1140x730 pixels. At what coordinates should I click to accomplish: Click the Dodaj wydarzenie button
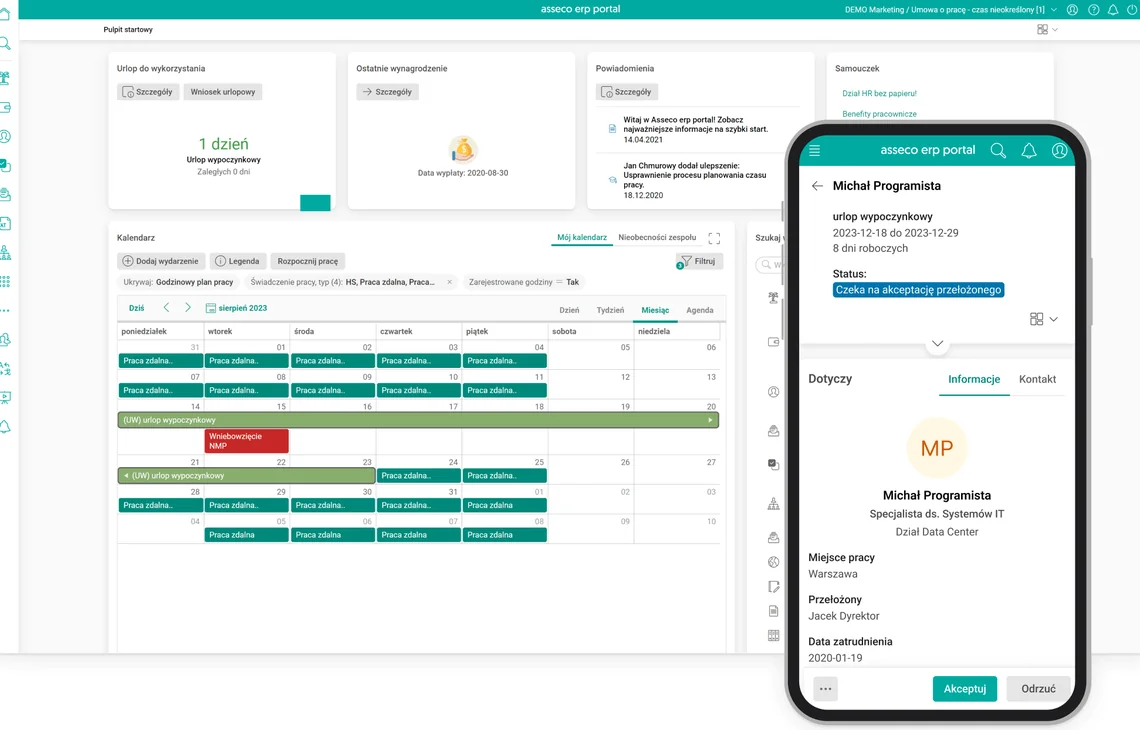pos(161,261)
